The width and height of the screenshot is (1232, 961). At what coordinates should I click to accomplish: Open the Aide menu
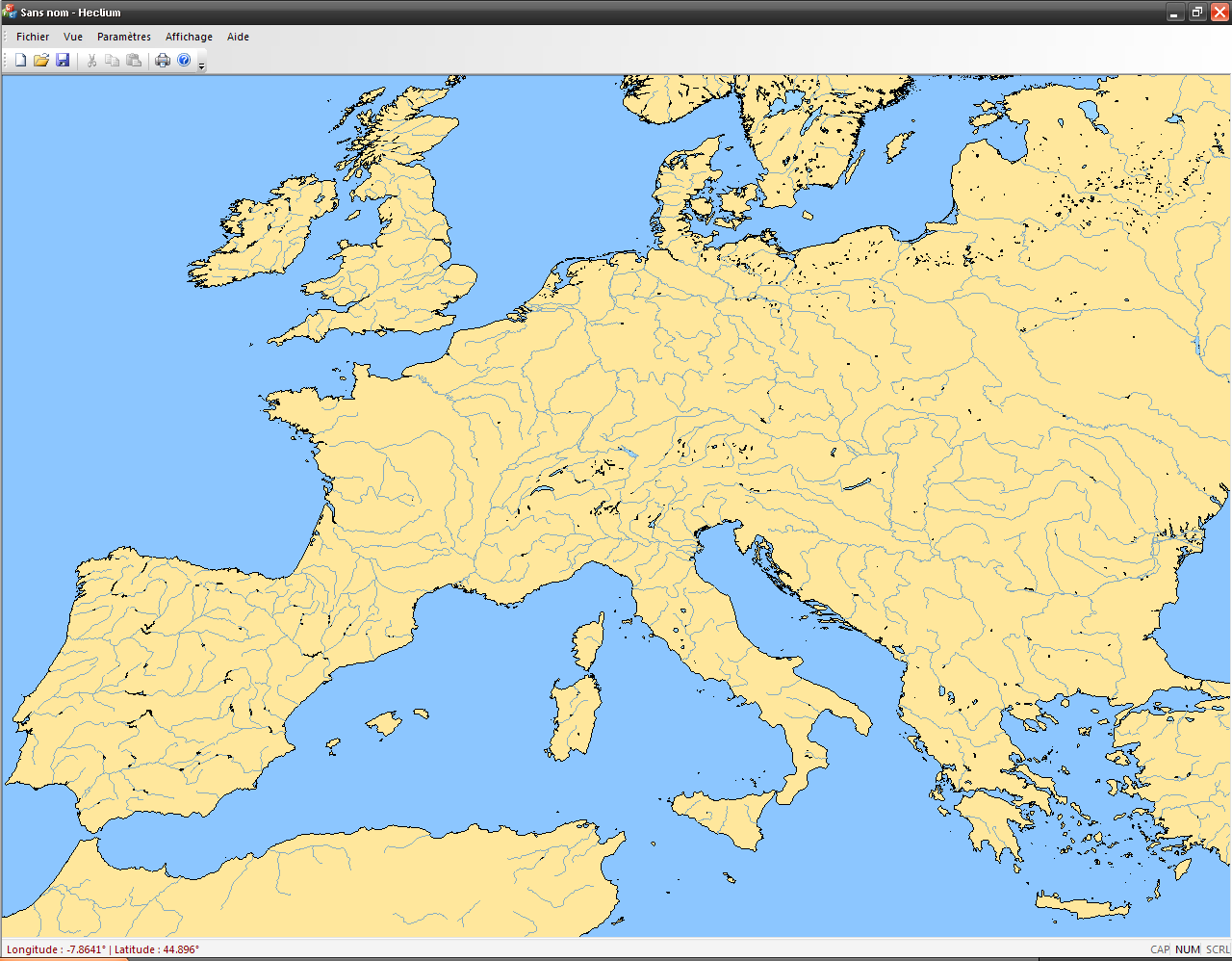click(238, 37)
